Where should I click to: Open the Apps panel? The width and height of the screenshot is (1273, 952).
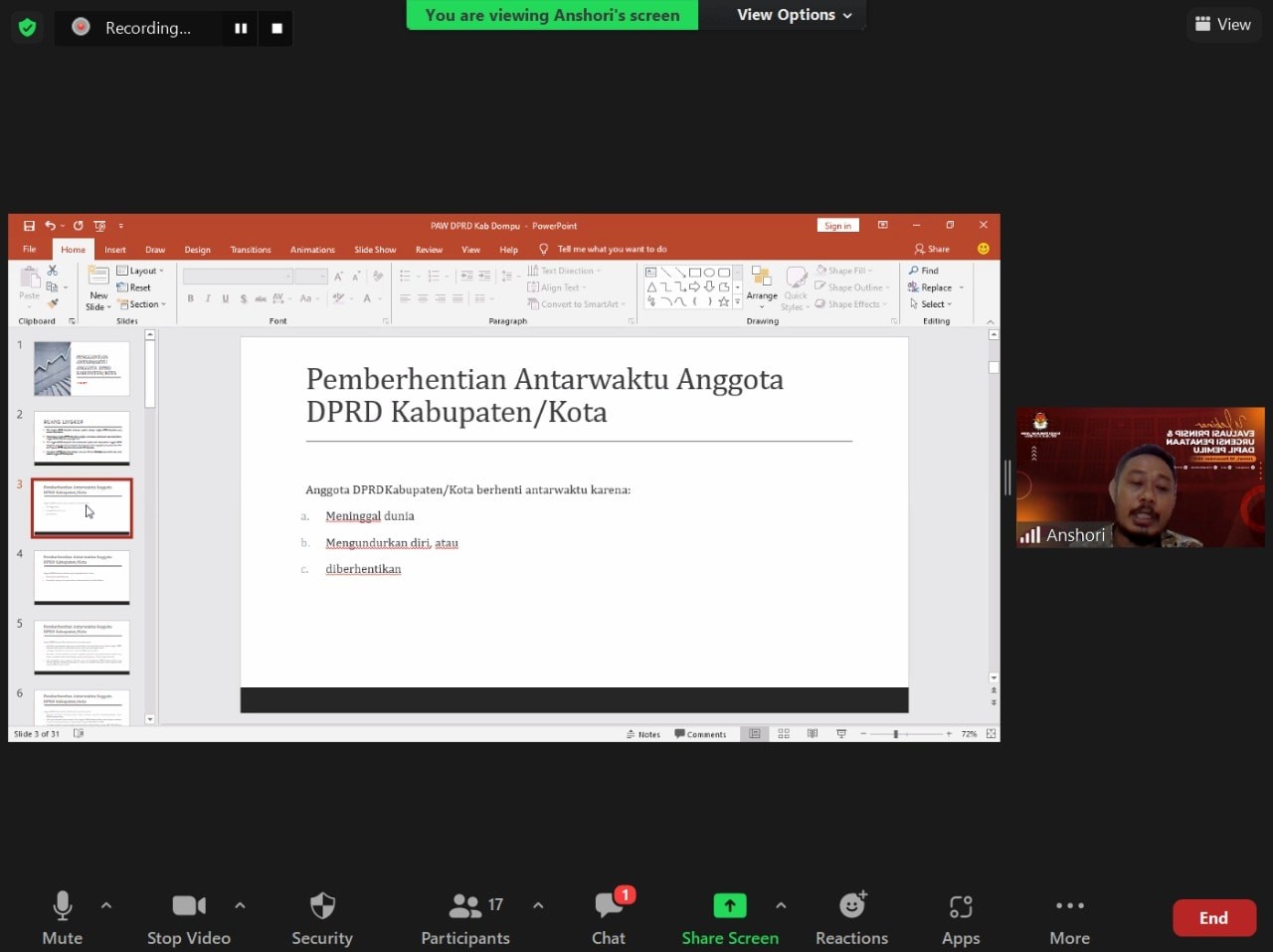961,918
